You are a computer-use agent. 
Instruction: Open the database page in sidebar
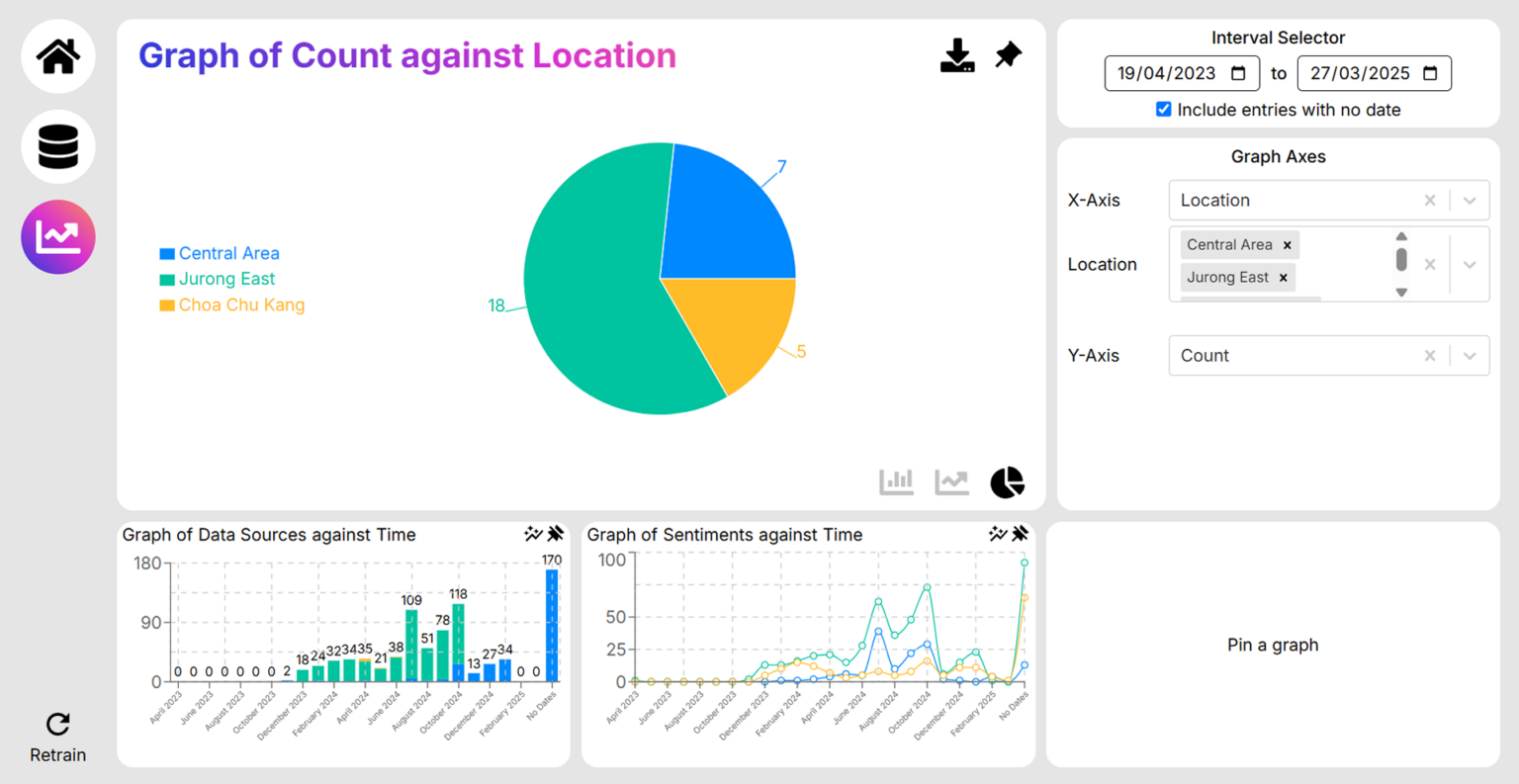[58, 147]
